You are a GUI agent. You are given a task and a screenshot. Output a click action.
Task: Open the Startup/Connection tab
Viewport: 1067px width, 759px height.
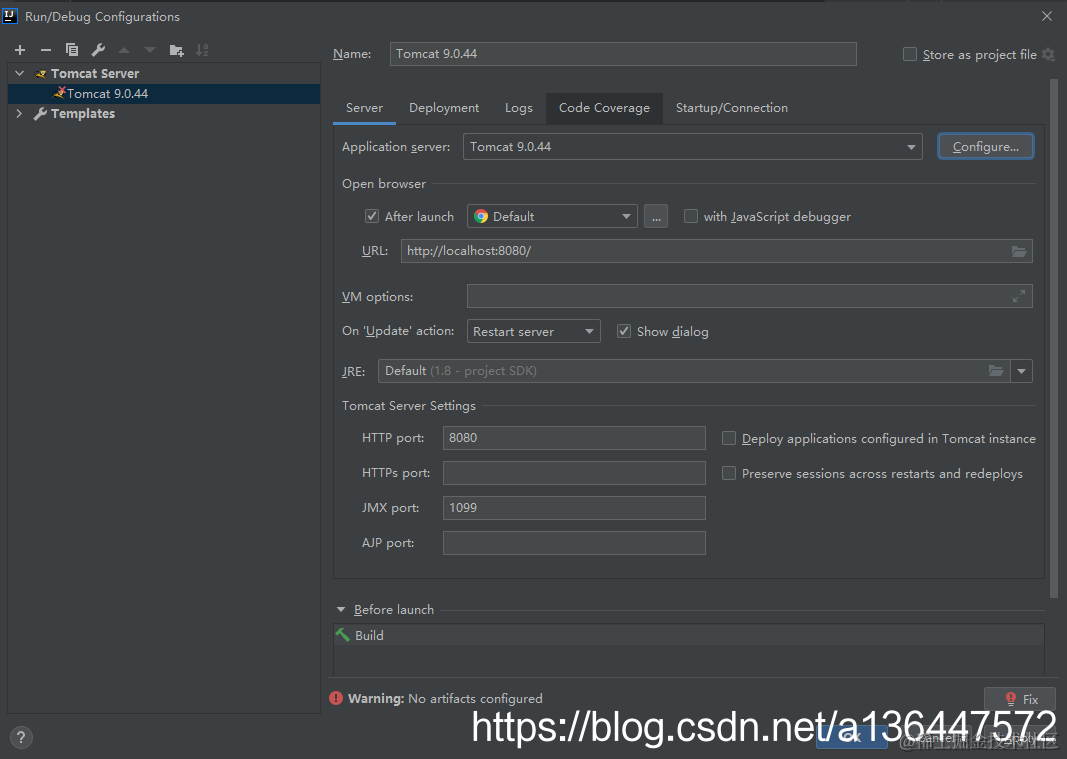click(732, 108)
